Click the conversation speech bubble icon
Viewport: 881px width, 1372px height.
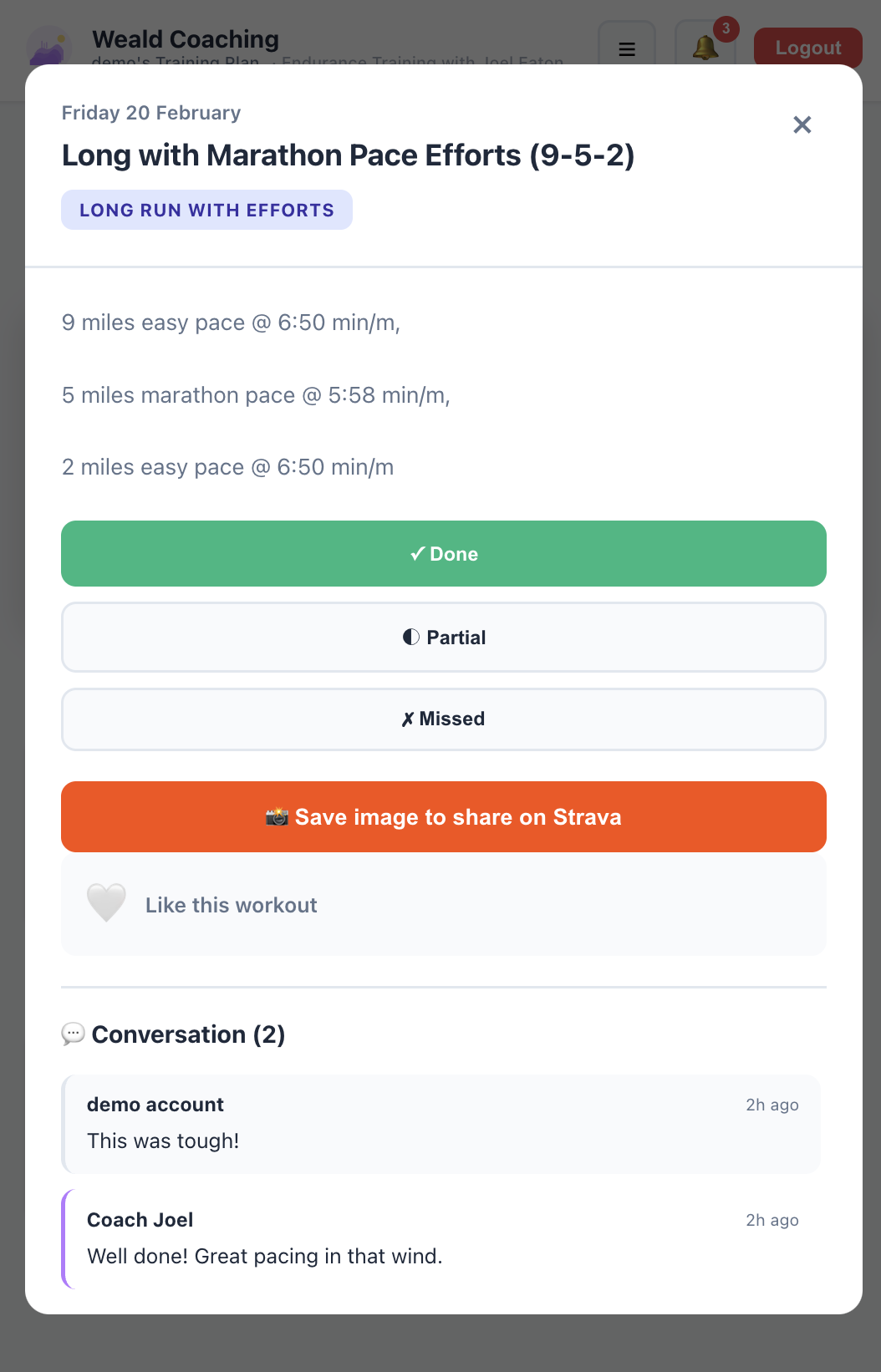point(73,1034)
